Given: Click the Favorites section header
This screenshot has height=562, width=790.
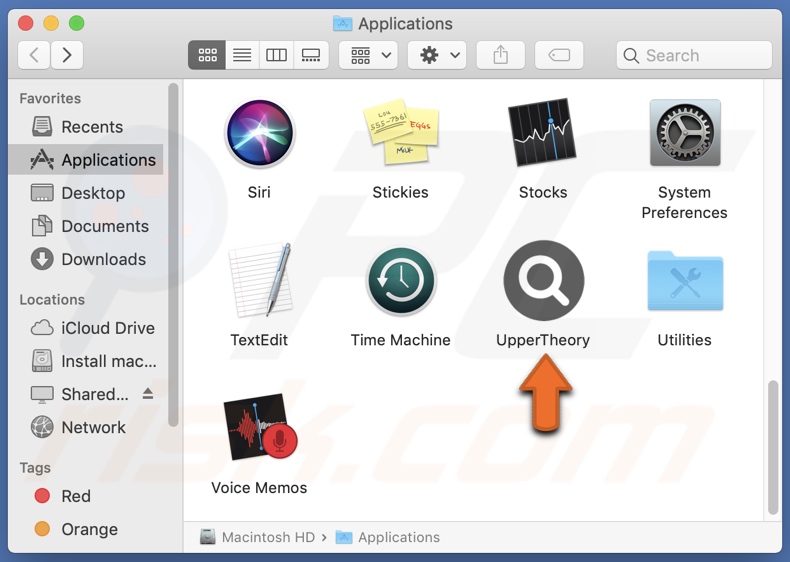Looking at the screenshot, I should (50, 98).
